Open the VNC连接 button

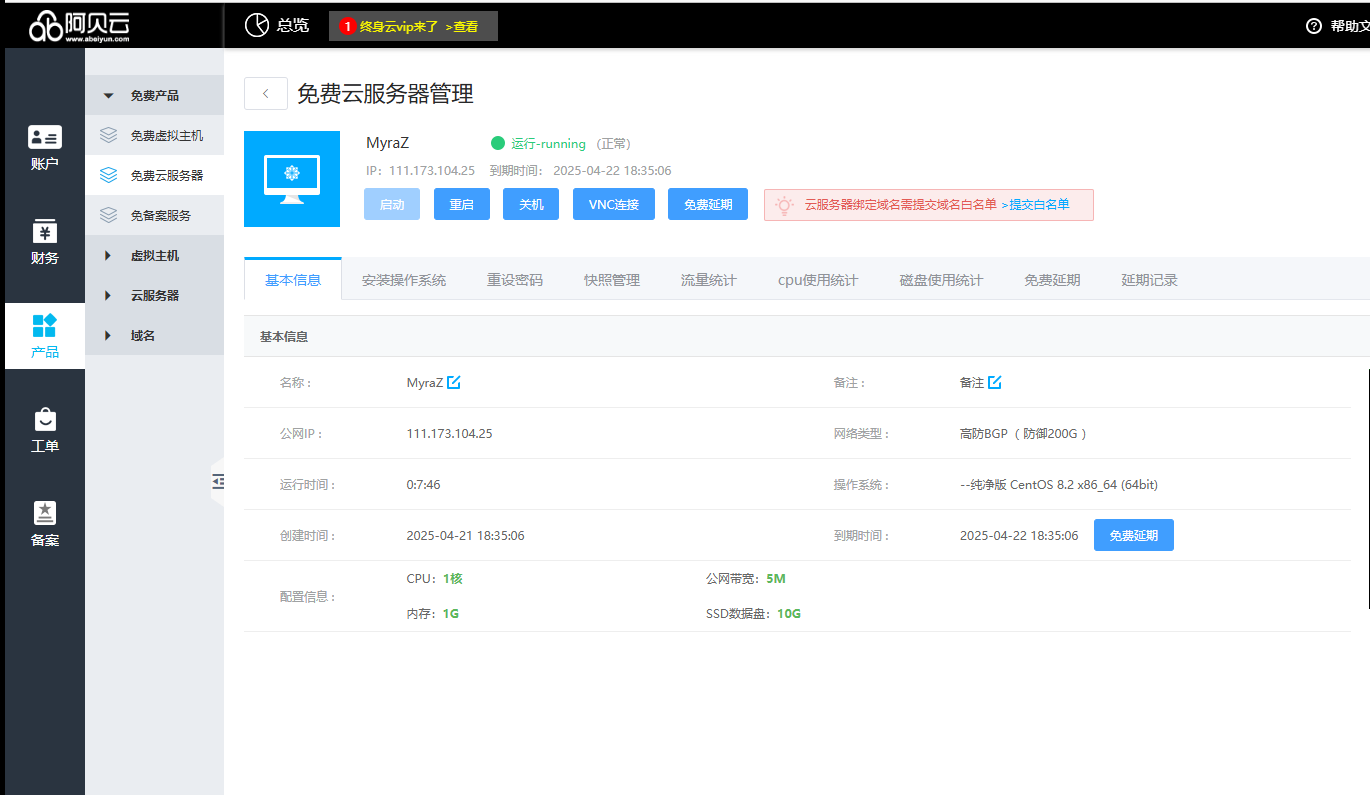pos(613,204)
